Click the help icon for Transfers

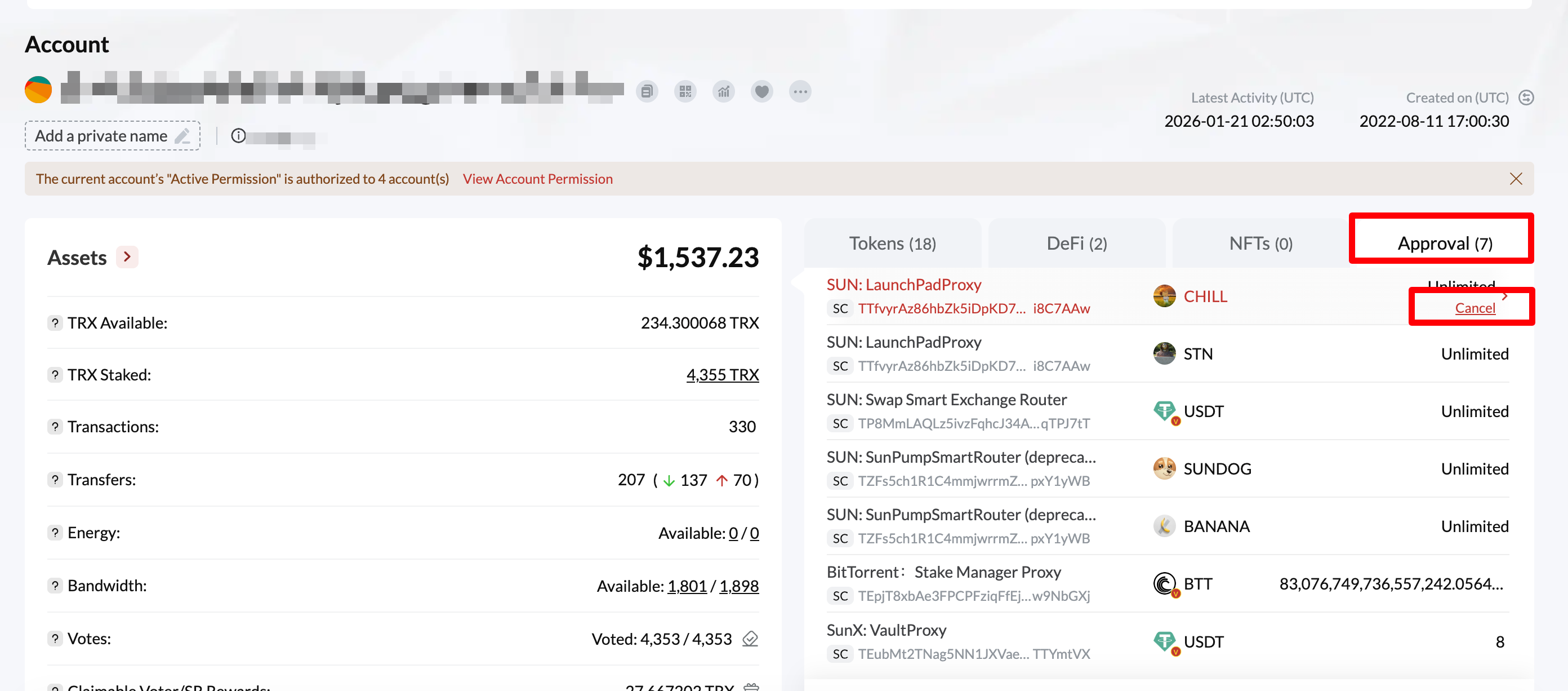pos(55,479)
